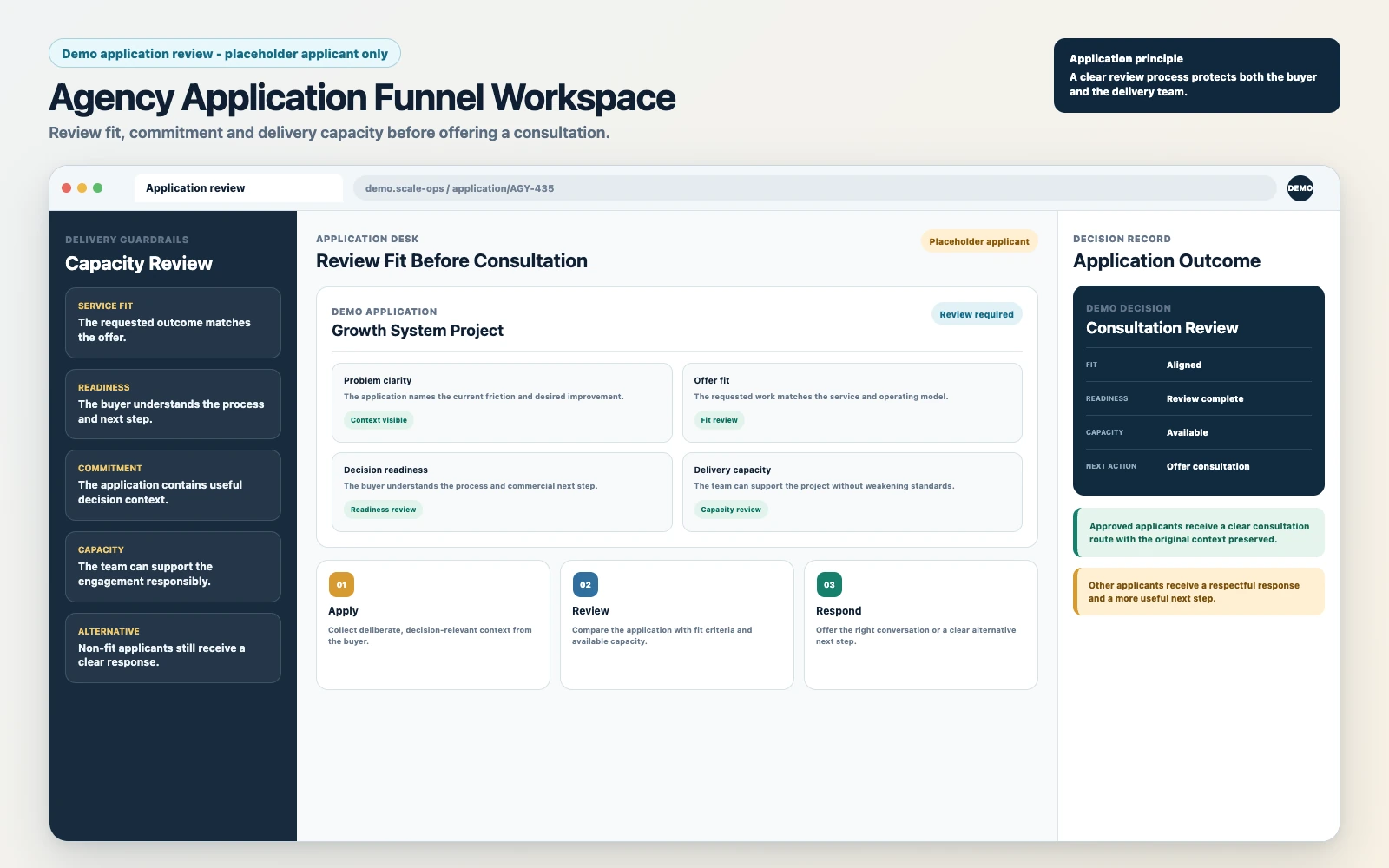Open the Capacity guardrail card in sidebar
This screenshot has width=1389, height=868.
coord(173,567)
